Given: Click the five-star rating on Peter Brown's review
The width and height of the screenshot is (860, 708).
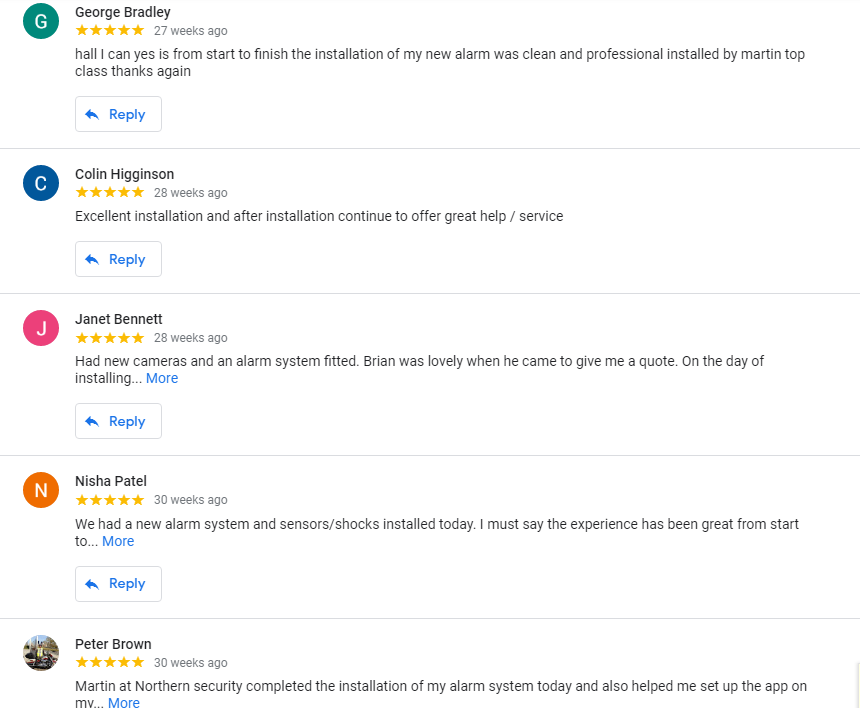Looking at the screenshot, I should [110, 662].
